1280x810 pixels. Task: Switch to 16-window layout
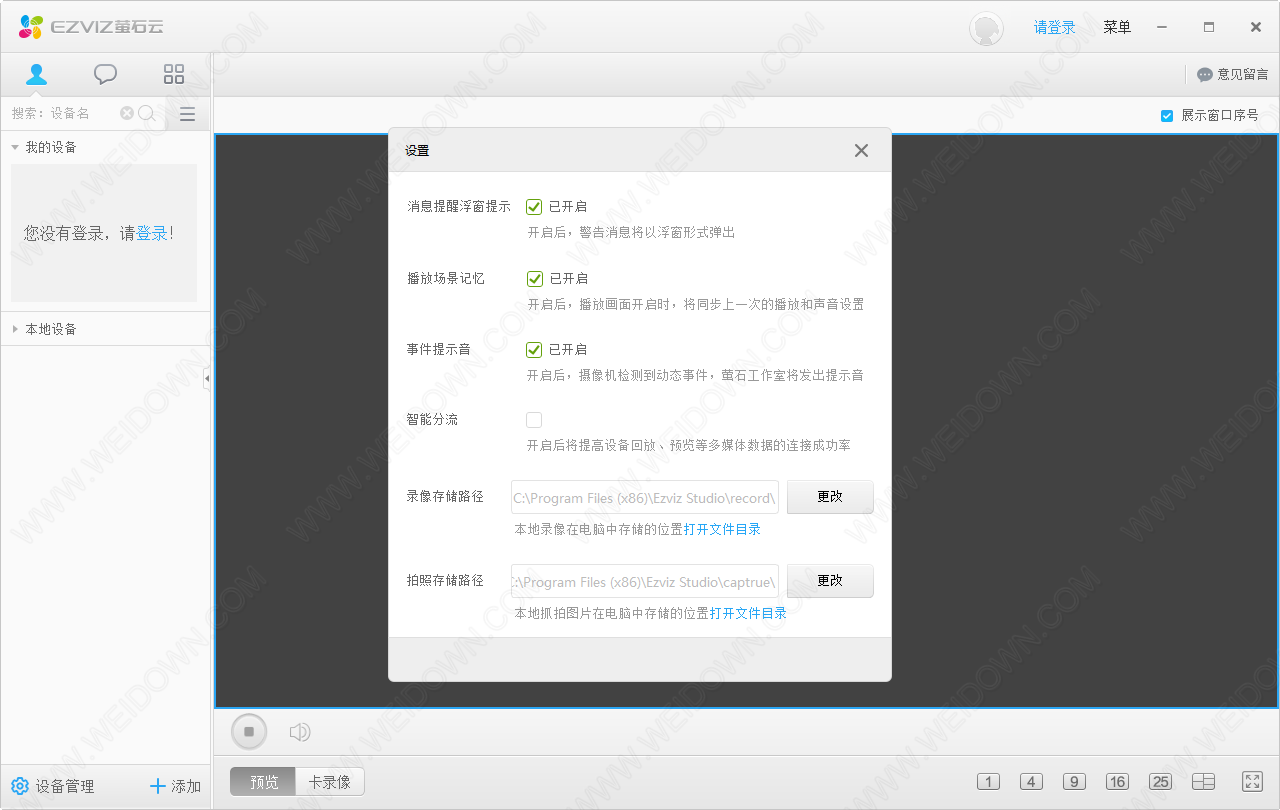pos(1117,782)
